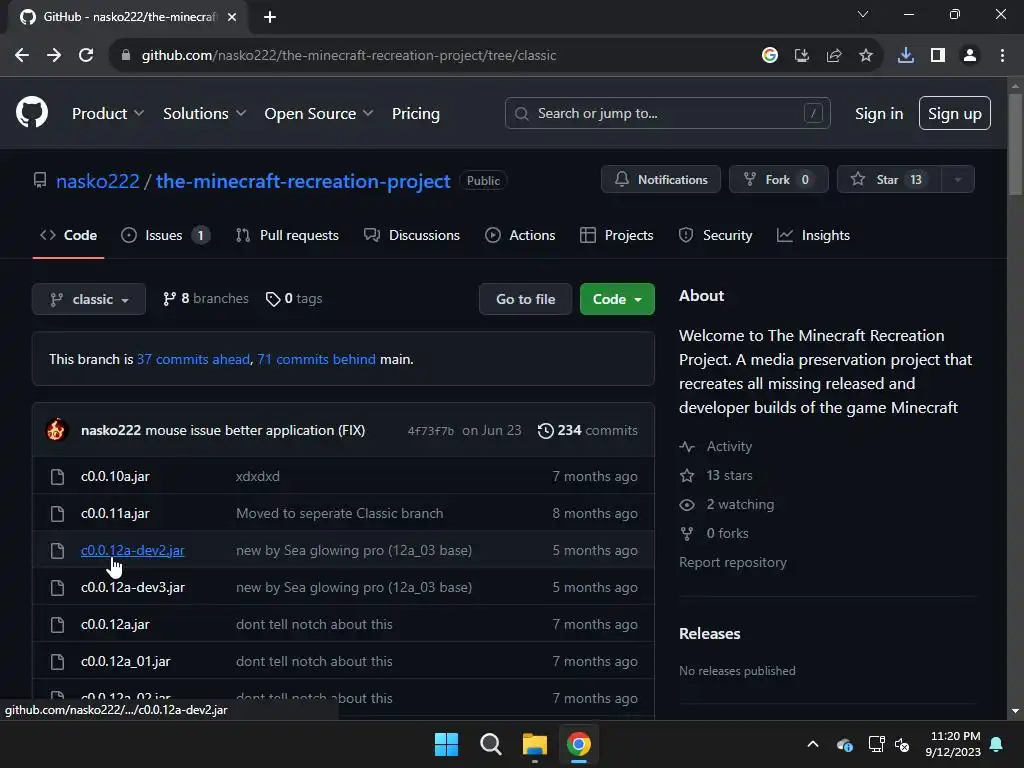The height and width of the screenshot is (768, 1024).
Task: Open the Chrome downloads icon
Action: pos(906,56)
